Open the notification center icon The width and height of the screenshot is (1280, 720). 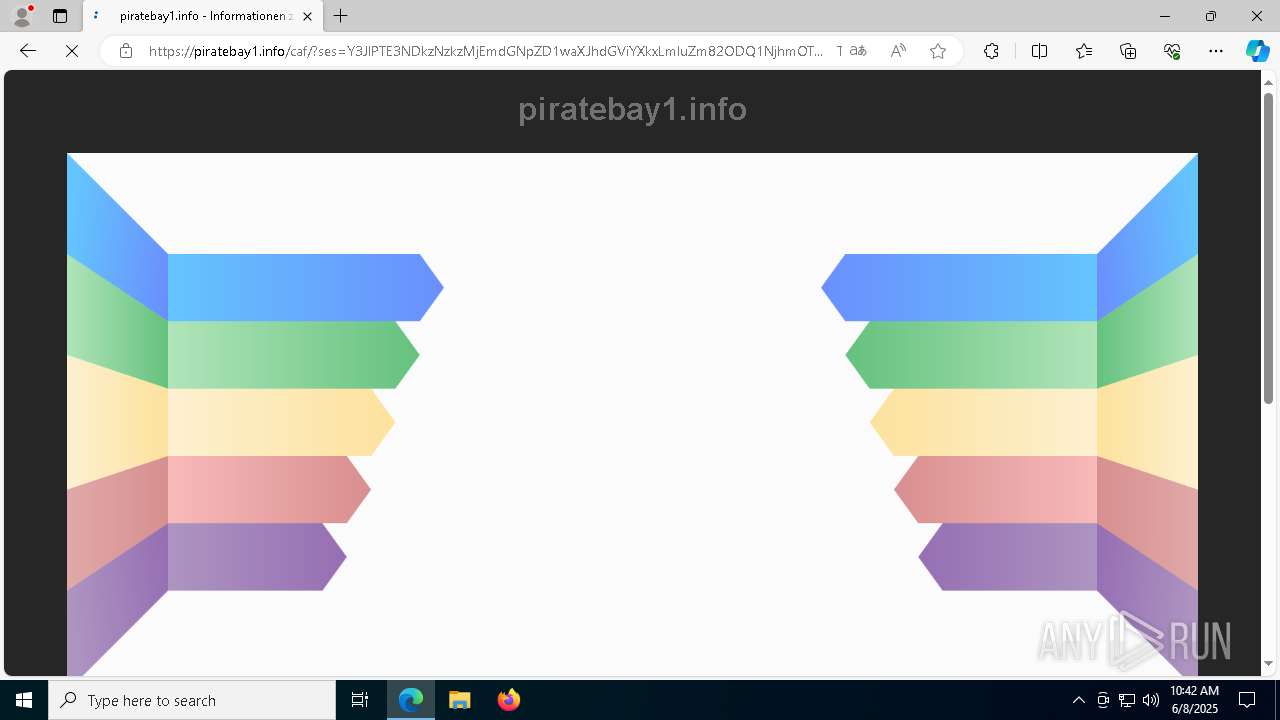[1247, 700]
